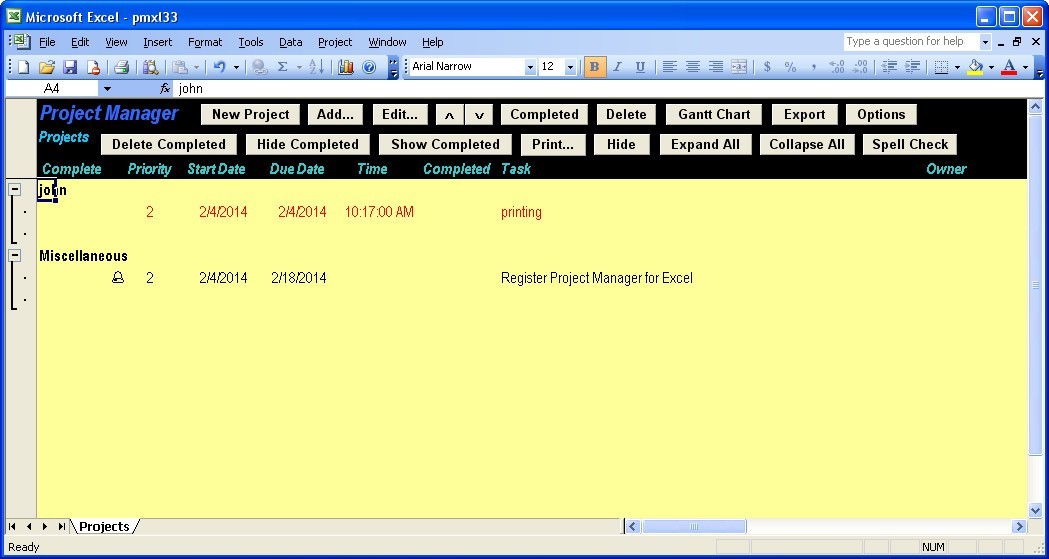Open the Borders dropdown arrow
The image size is (1049, 559).
point(957,67)
